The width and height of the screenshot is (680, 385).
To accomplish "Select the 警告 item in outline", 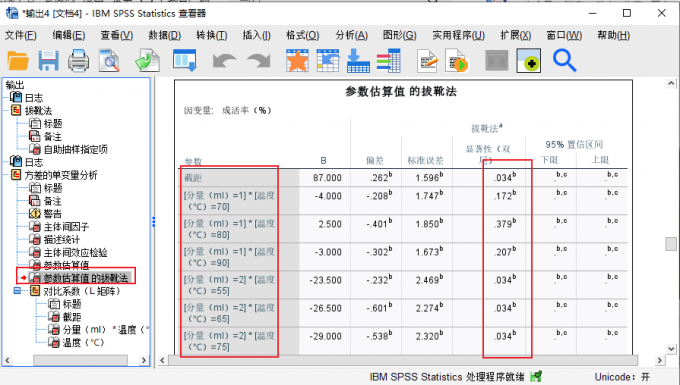I will click(53, 214).
